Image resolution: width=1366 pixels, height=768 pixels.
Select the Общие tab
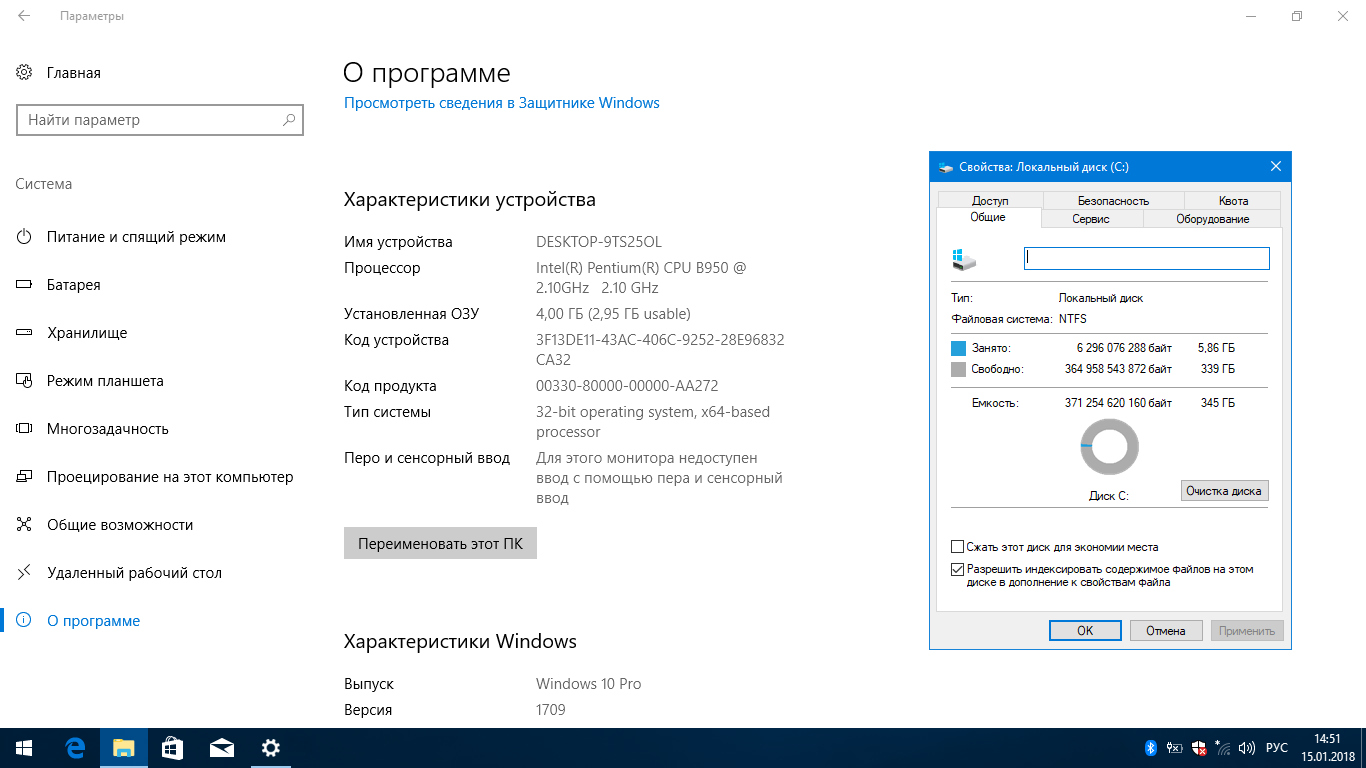988,217
